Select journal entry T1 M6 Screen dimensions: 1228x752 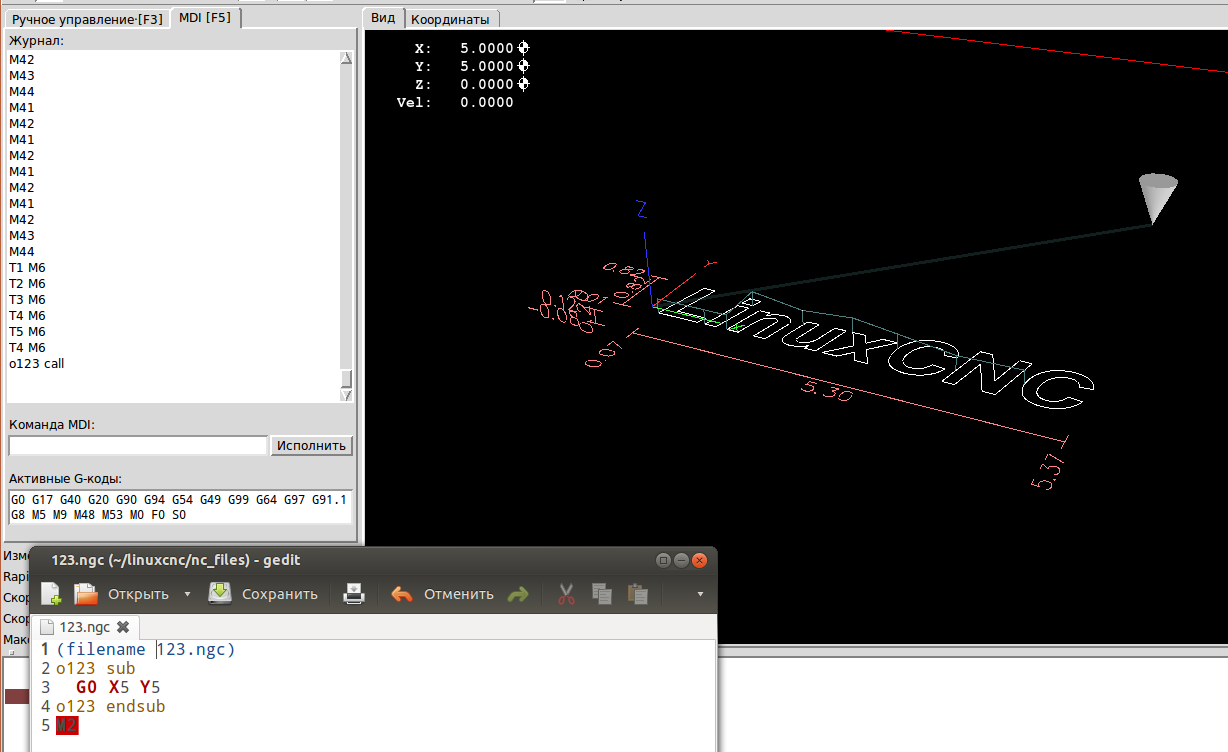pos(27,268)
